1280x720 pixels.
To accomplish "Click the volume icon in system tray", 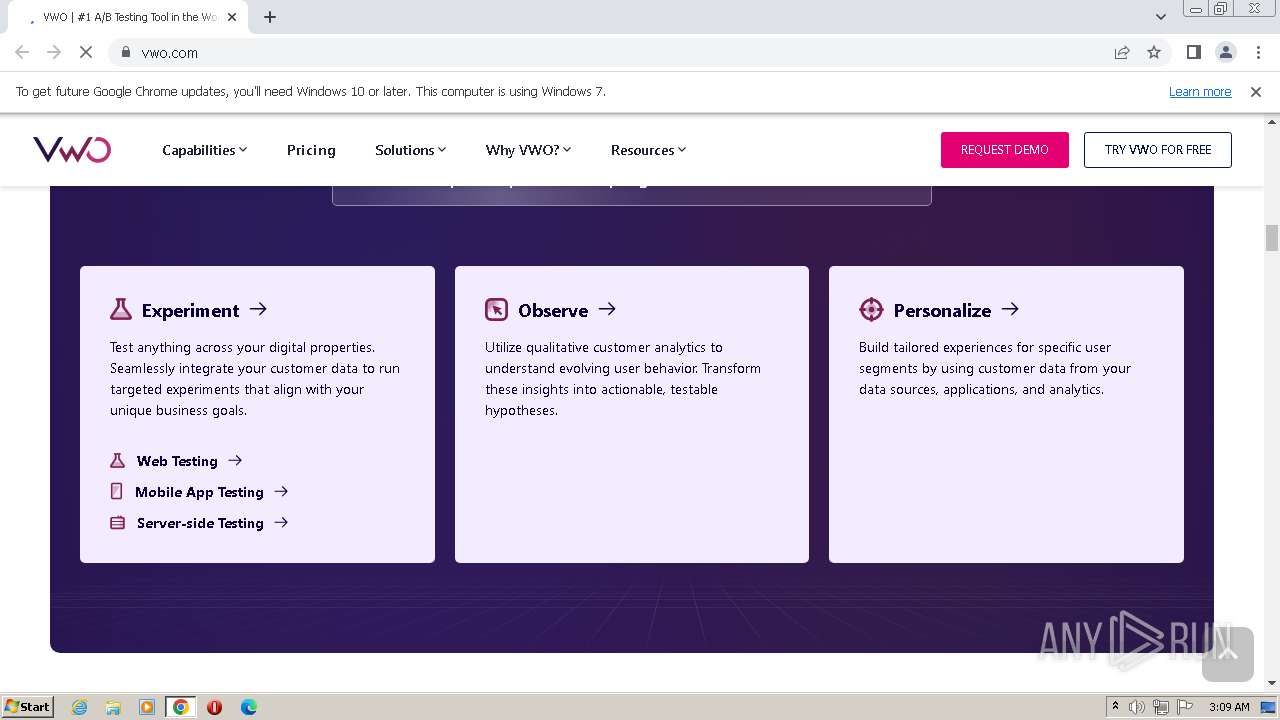I will [1137, 707].
